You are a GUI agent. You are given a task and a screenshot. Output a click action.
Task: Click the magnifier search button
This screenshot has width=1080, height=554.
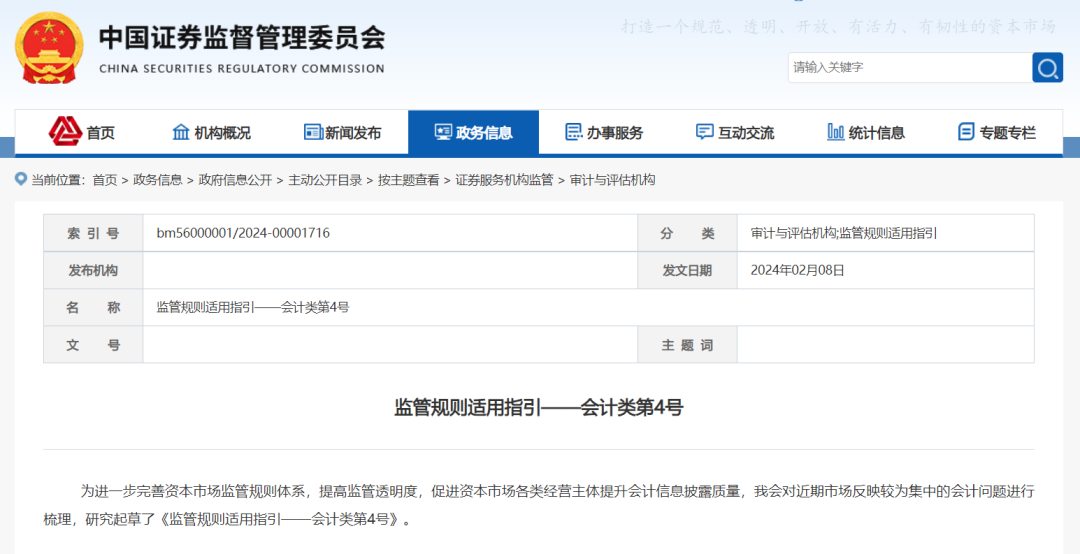(x=1047, y=68)
